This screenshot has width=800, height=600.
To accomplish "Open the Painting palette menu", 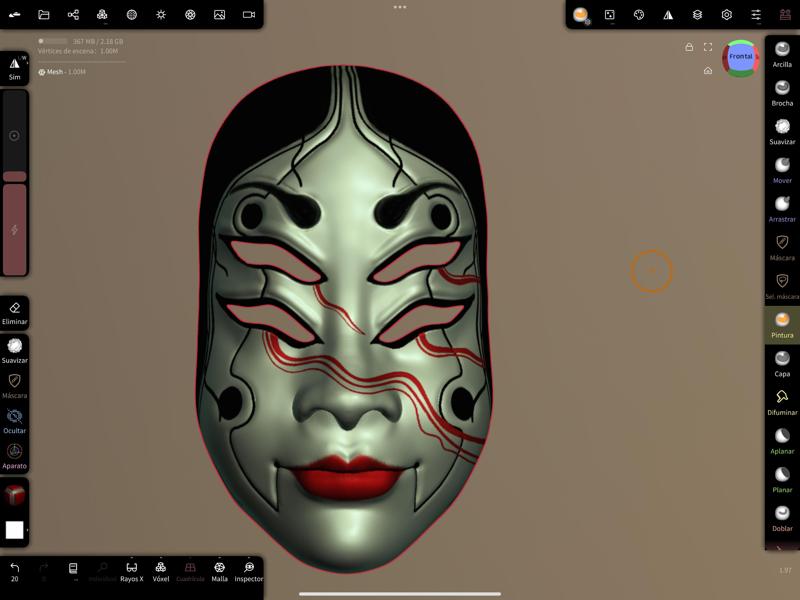I will pos(639,15).
